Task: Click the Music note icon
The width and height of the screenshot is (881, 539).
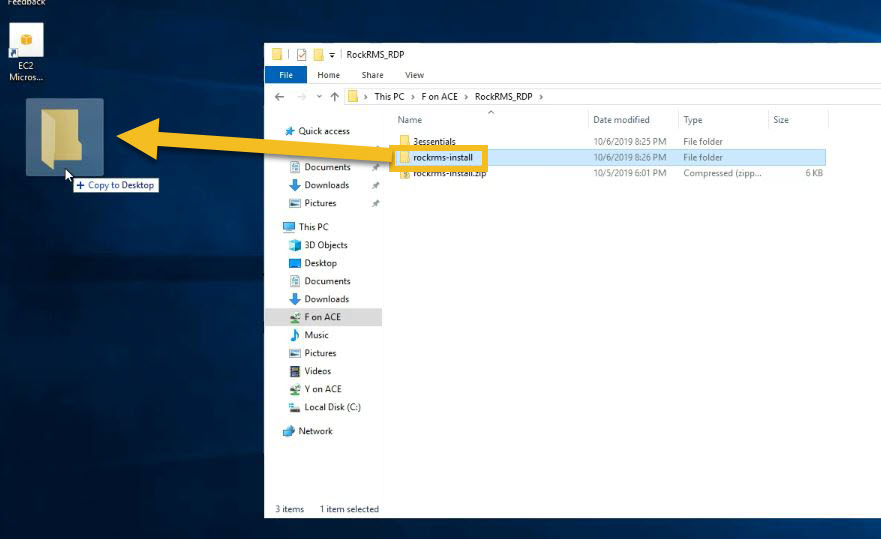Action: pos(294,335)
